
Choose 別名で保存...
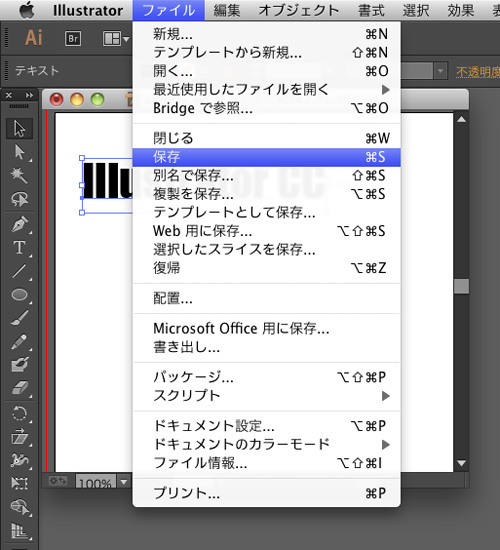[266, 175]
